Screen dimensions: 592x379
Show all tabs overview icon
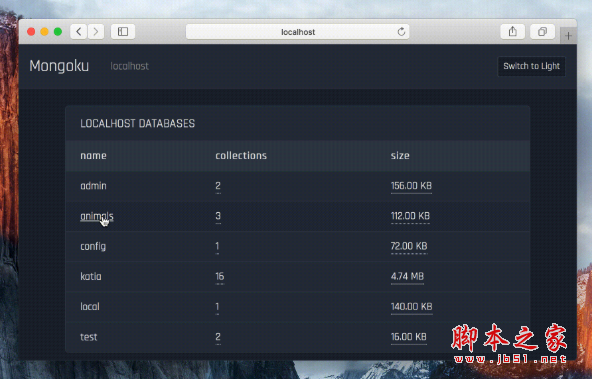pos(543,32)
